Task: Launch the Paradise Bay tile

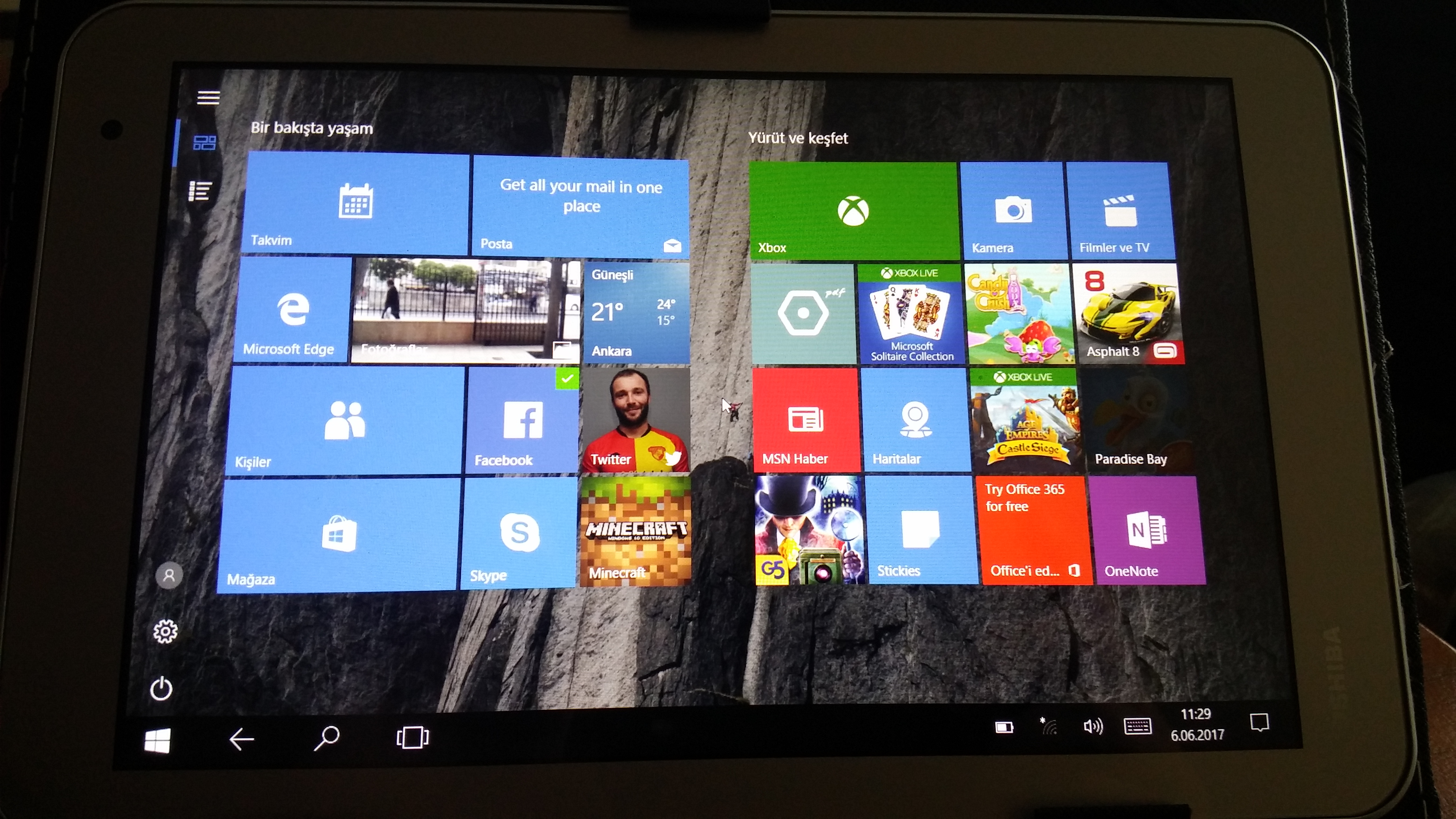Action: [1137, 420]
